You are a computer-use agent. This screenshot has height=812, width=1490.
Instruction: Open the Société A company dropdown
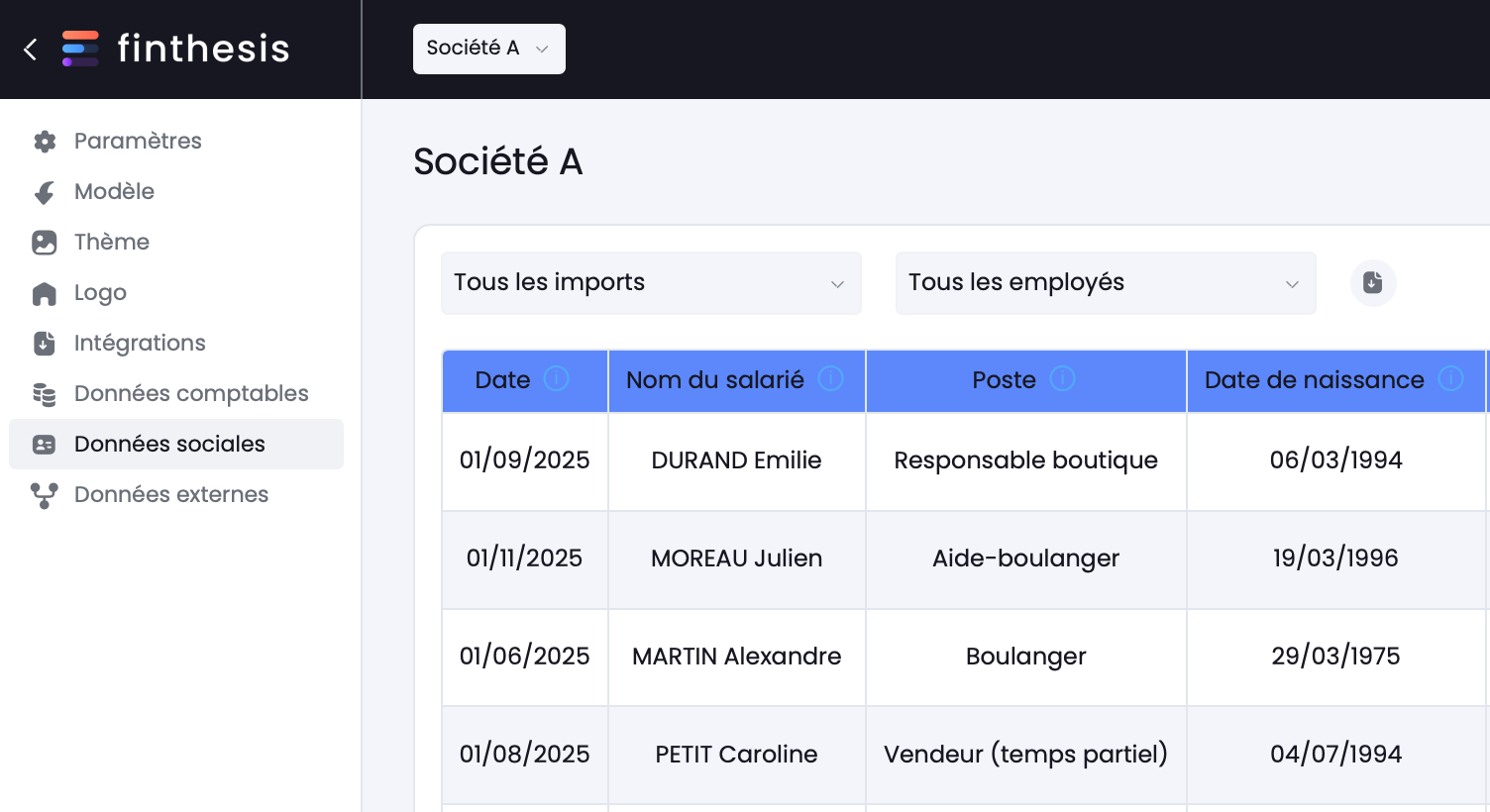point(489,49)
